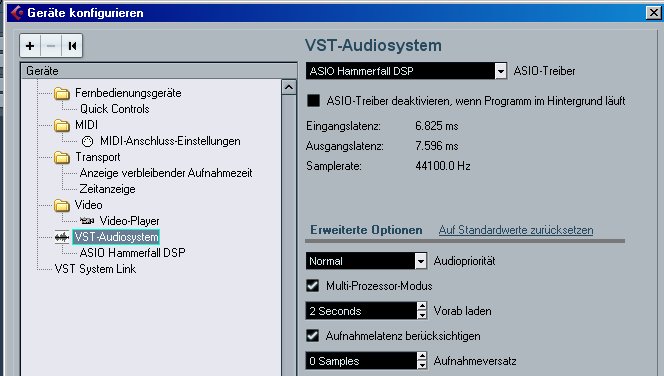Decrease the Aufnahmeversatz samples value
Screen dimensions: 664x376
click(422, 365)
